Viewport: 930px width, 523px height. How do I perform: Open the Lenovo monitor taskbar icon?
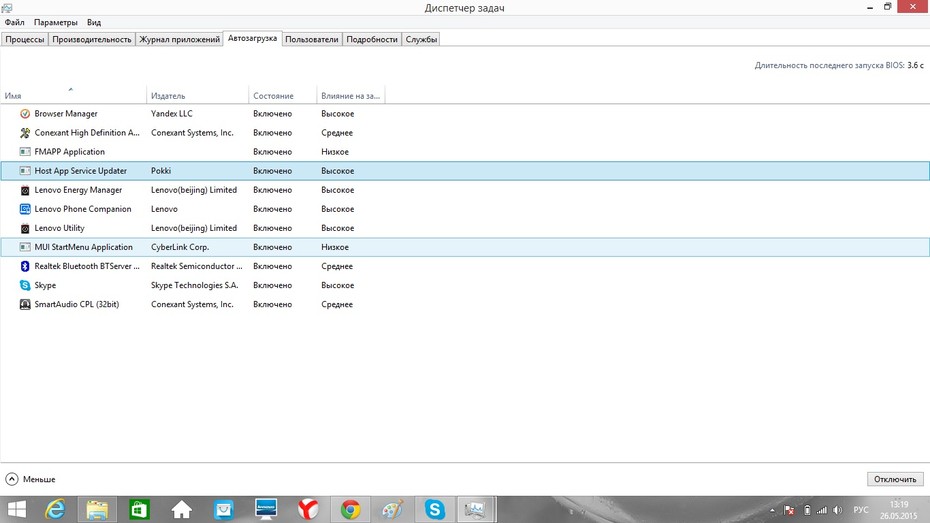(266, 509)
